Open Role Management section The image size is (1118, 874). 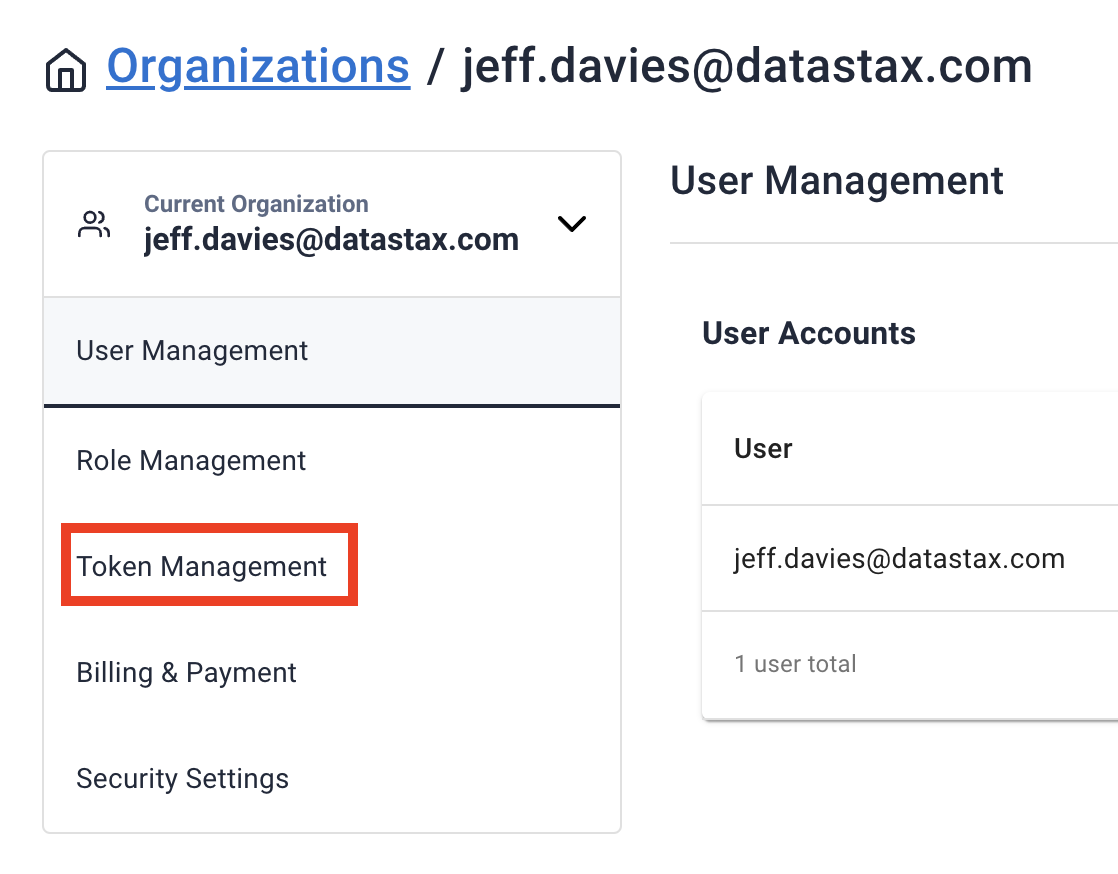332,461
